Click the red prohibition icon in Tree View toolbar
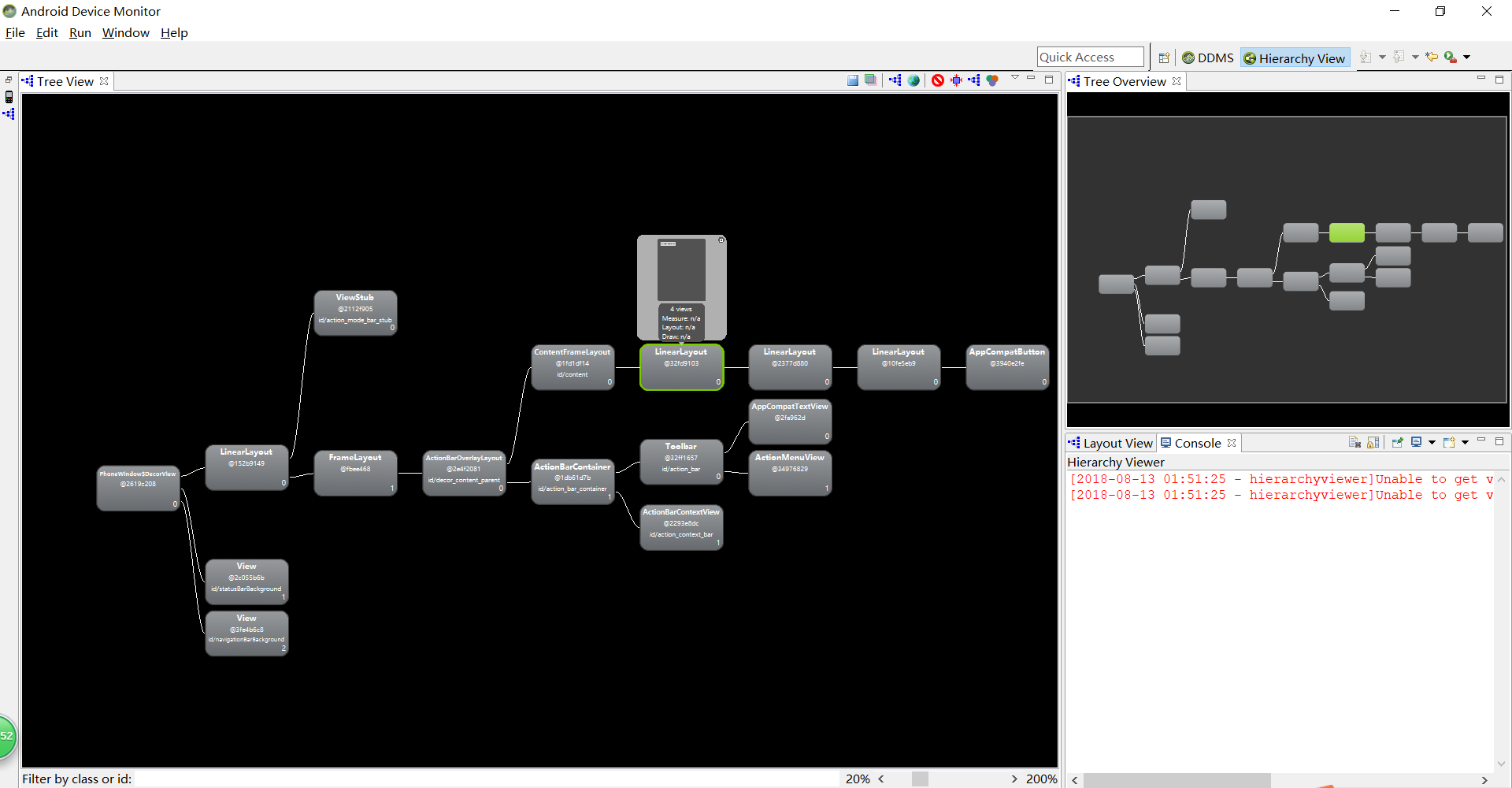 [x=938, y=80]
